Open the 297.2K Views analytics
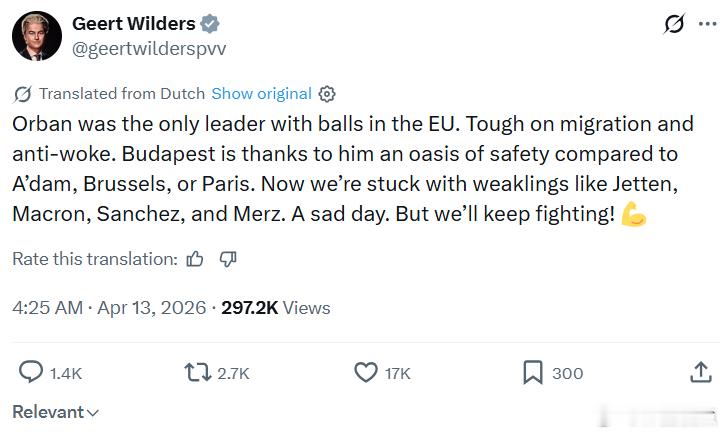 pos(275,307)
